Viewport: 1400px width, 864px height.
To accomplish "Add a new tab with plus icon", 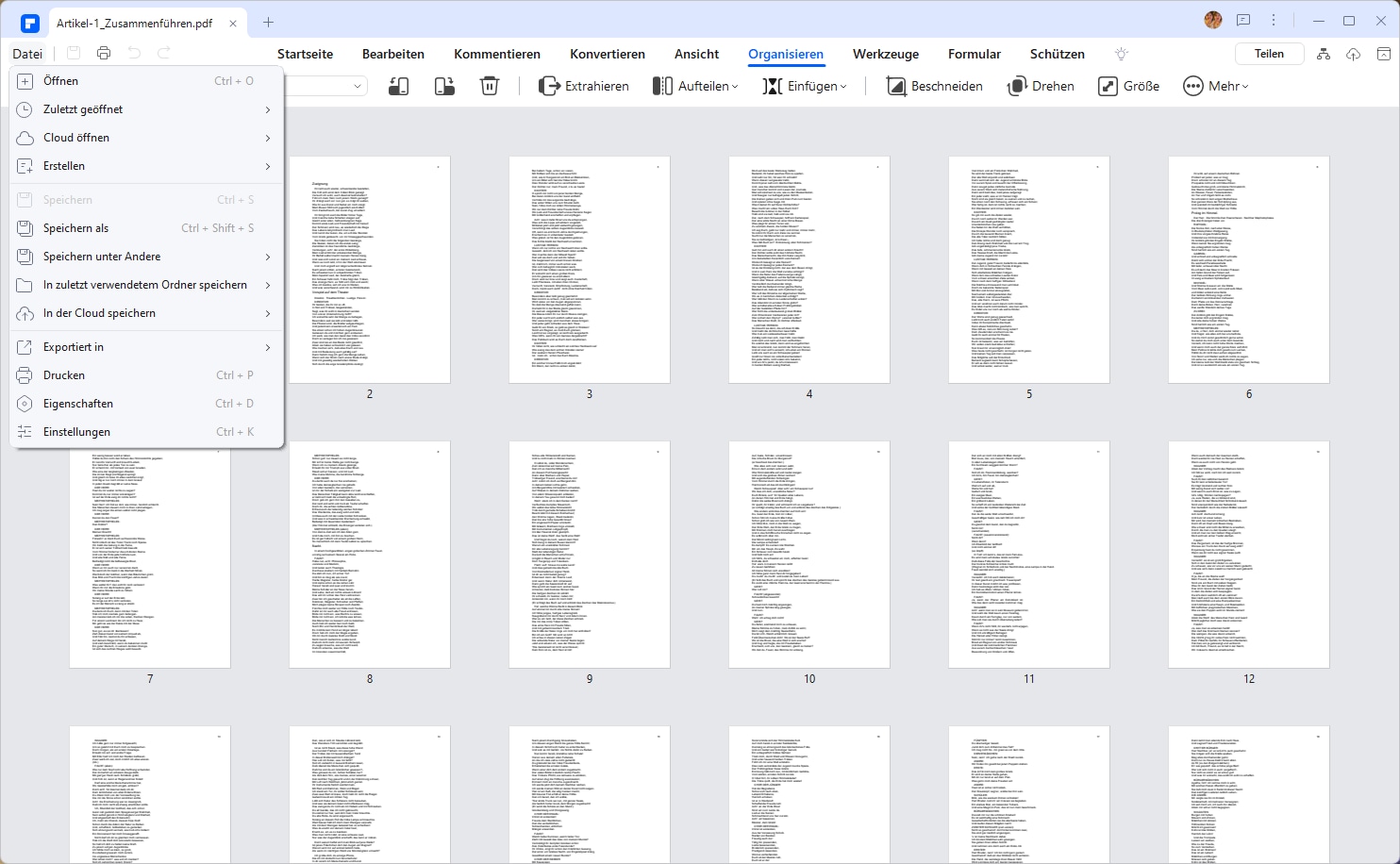I will click(x=268, y=22).
